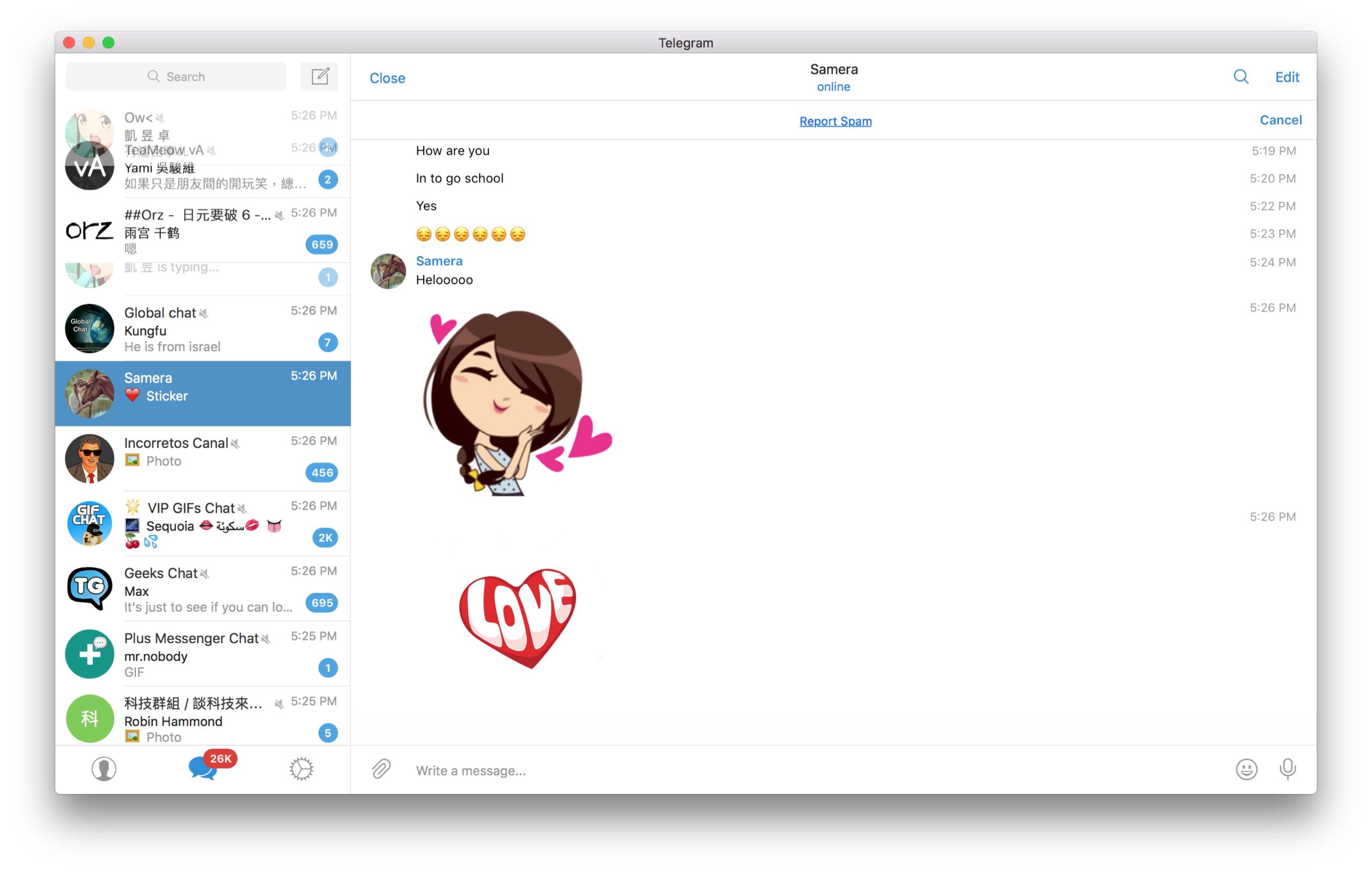Click the 2K unread badge
The image size is (1372, 873).
(325, 538)
